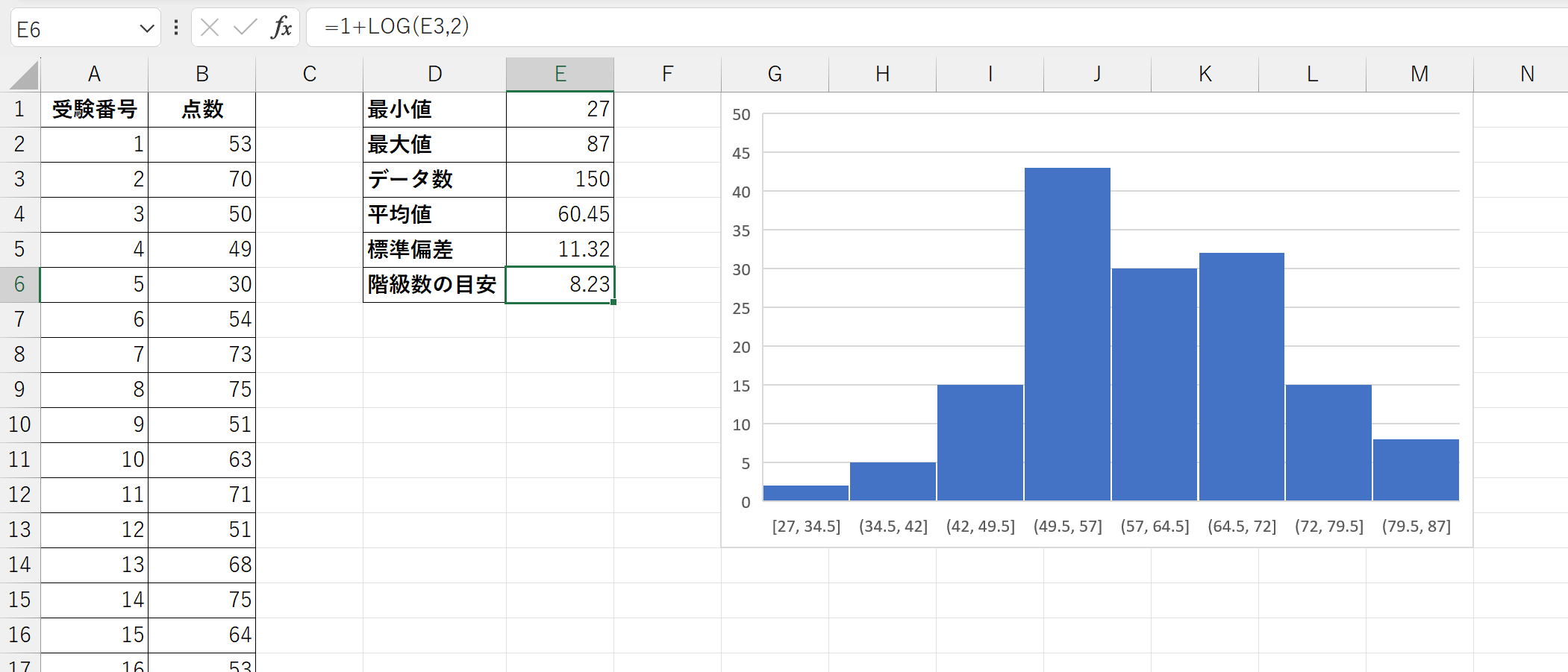Image resolution: width=1568 pixels, height=672 pixels.
Task: Click the vertical axis value 50
Action: point(740,115)
